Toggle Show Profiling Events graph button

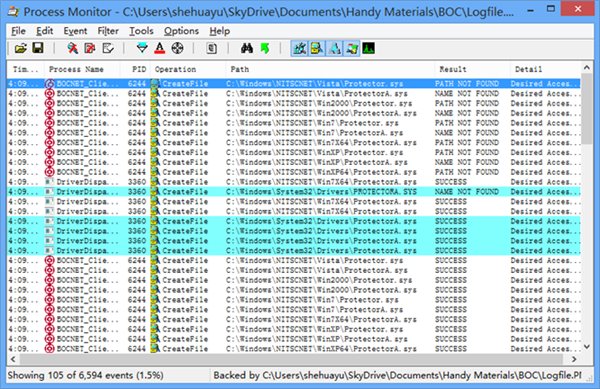368,49
